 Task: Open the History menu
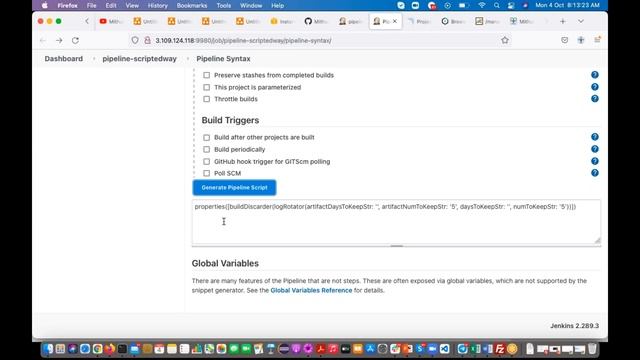click(158, 5)
